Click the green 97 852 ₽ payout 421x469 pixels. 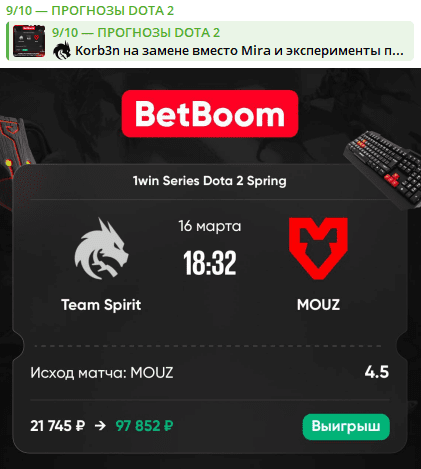pos(144,426)
